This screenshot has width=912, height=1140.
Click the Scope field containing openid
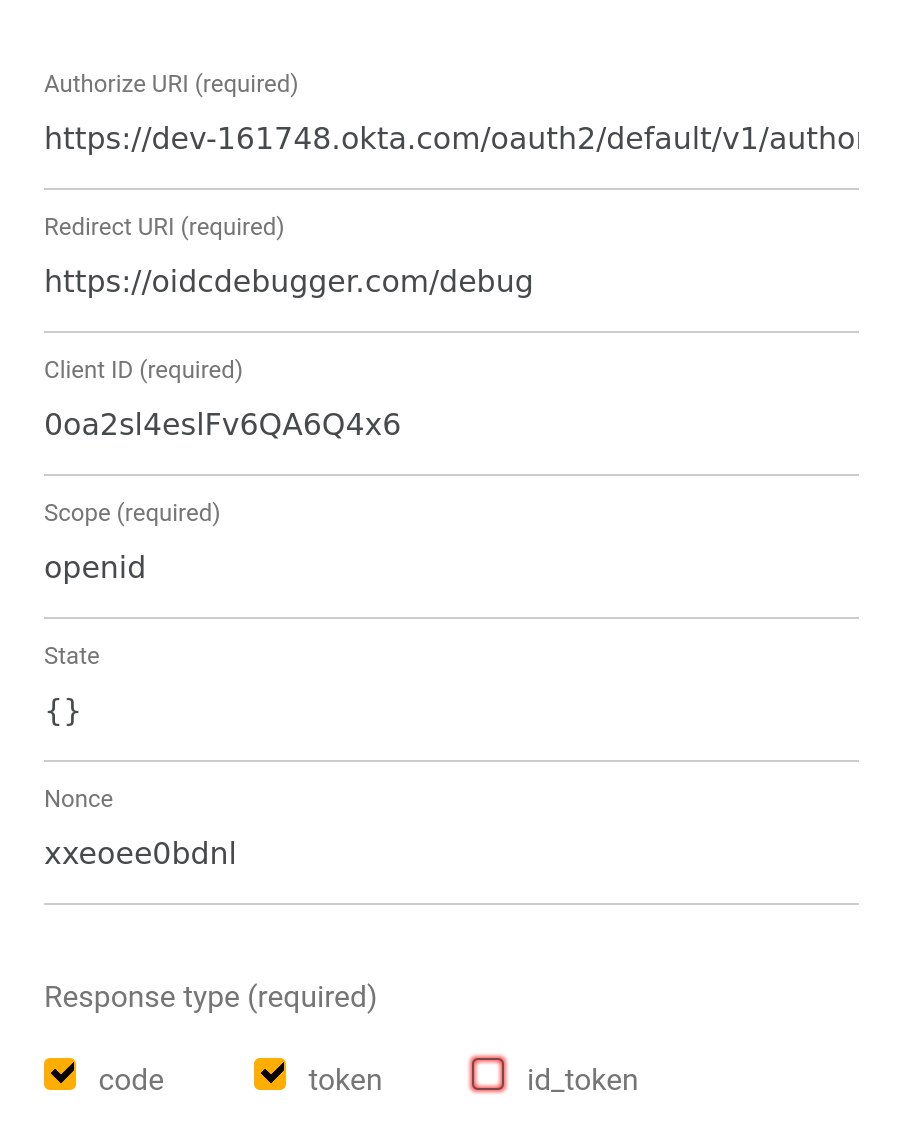[450, 568]
